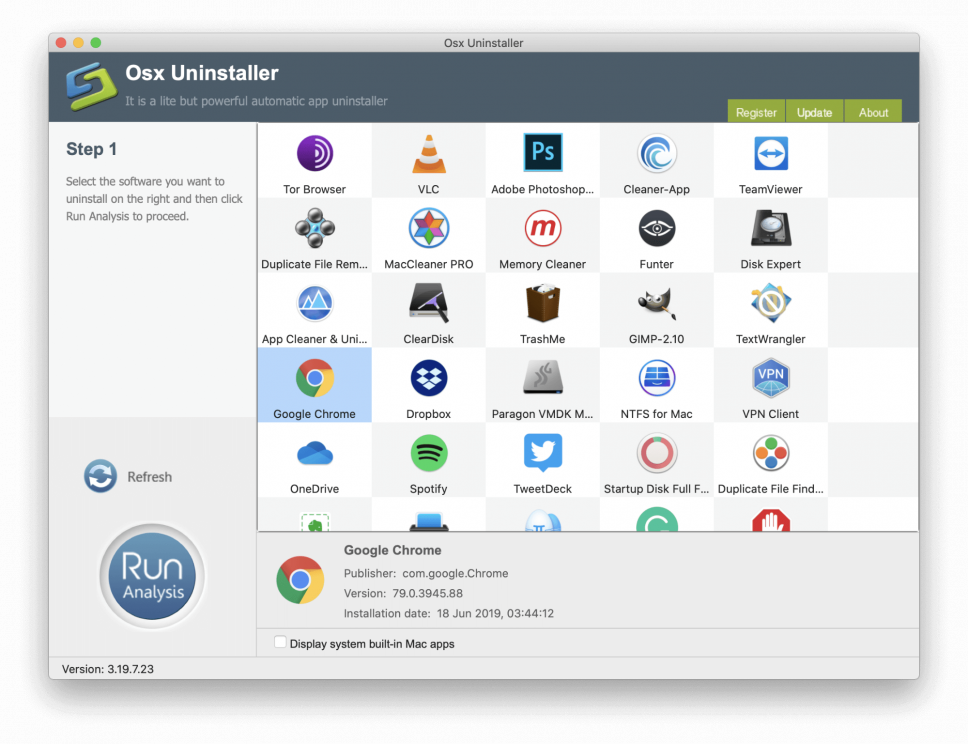968x744 pixels.
Task: Open the About tab
Action: pyautogui.click(x=873, y=111)
